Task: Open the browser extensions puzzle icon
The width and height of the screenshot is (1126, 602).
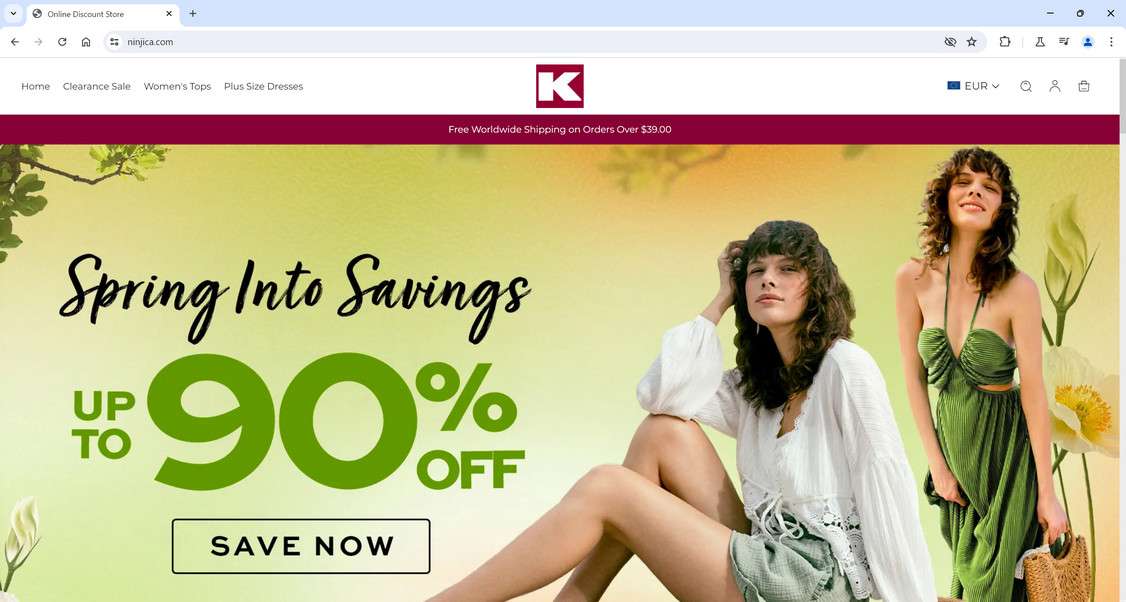Action: [1005, 42]
